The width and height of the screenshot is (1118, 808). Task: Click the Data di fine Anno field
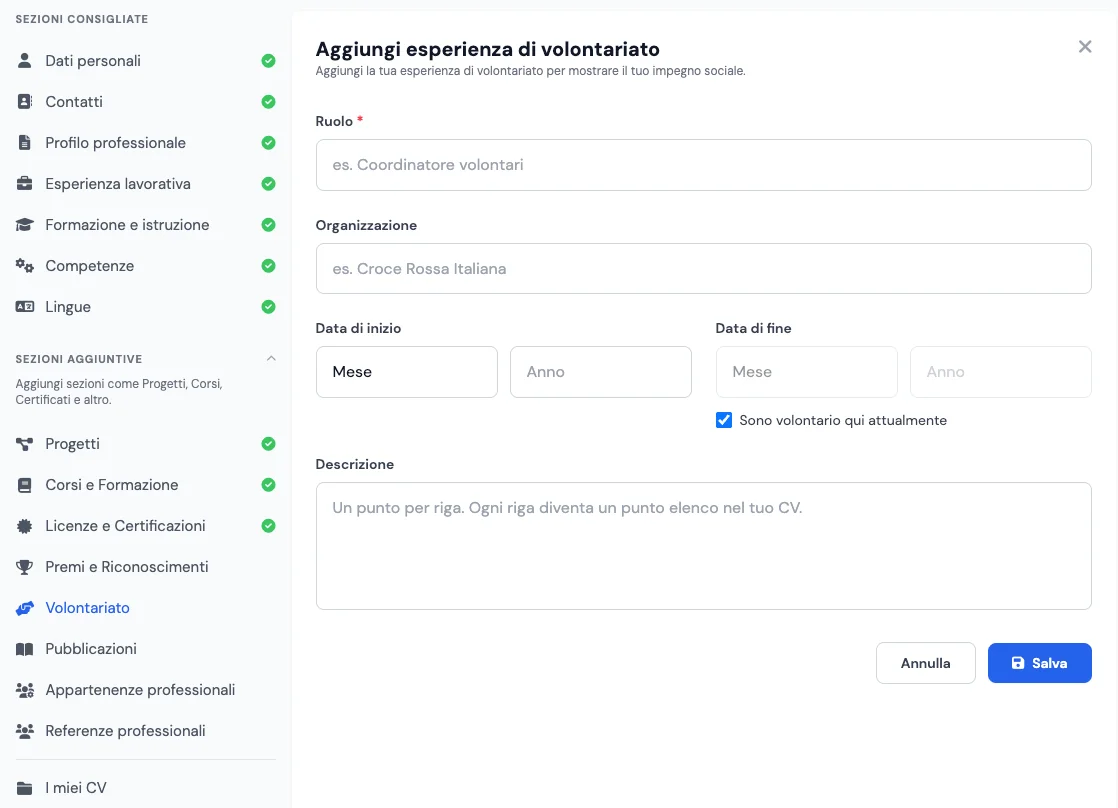[x=1001, y=372]
